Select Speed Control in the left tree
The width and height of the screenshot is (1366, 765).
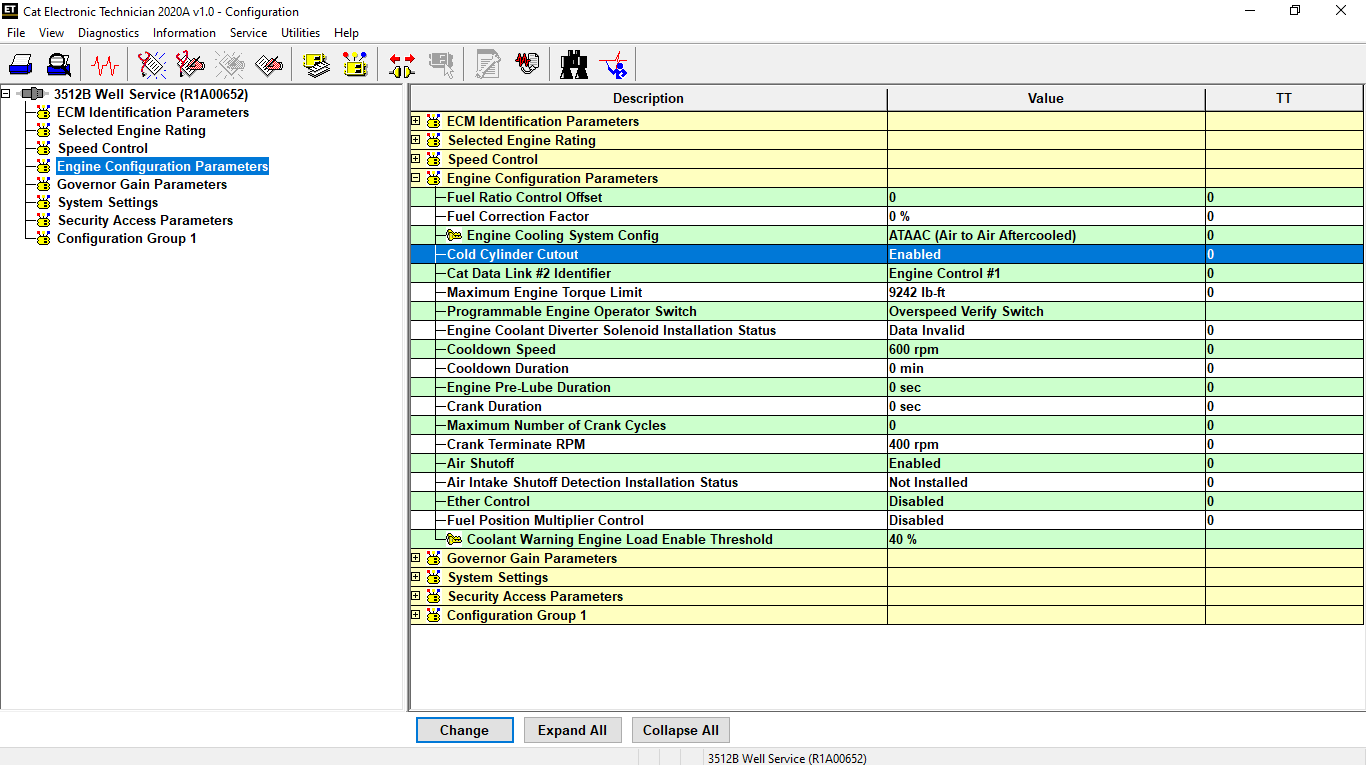[x=102, y=148]
